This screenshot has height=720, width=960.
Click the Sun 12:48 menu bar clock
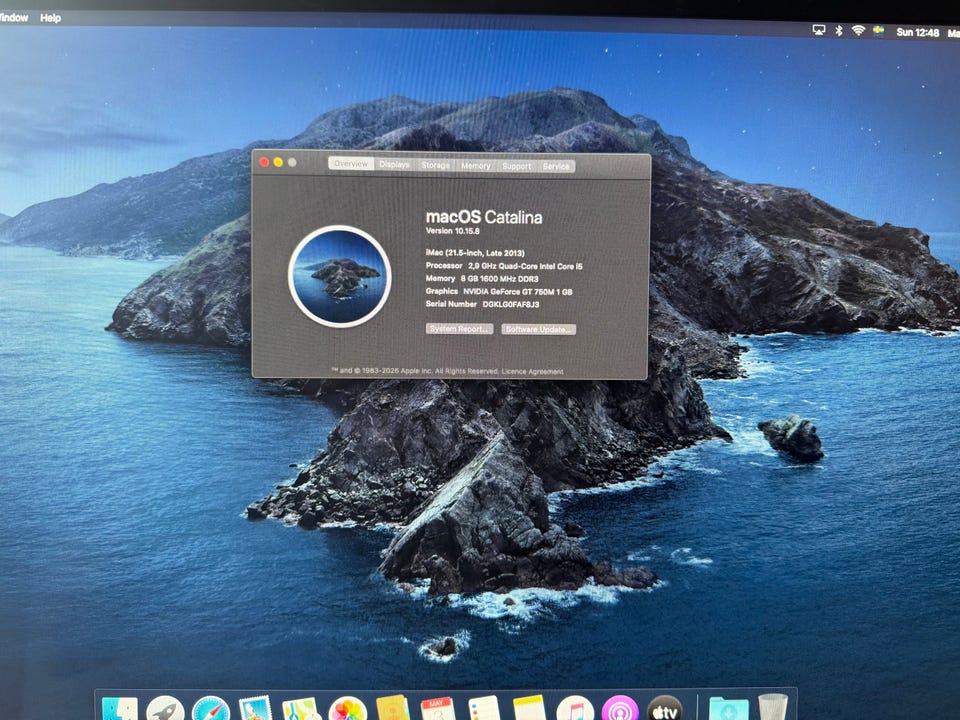click(917, 32)
